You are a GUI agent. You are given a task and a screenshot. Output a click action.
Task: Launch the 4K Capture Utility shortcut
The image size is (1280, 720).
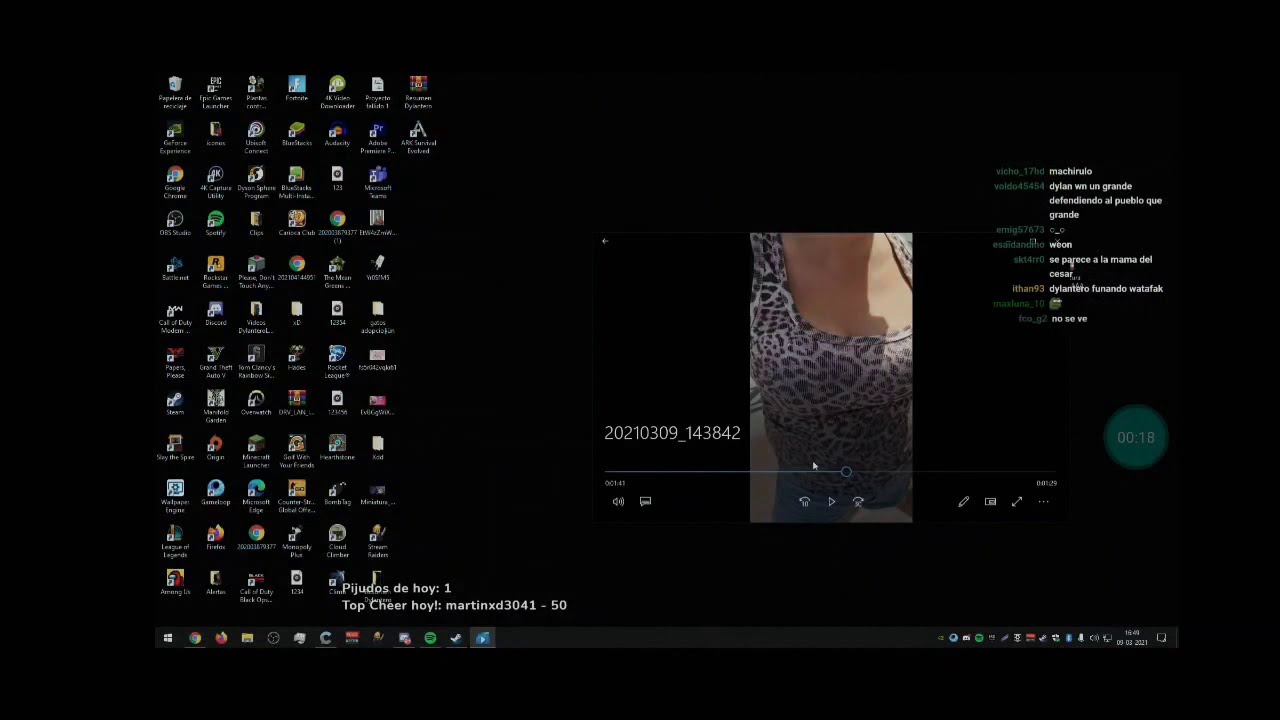(x=215, y=182)
